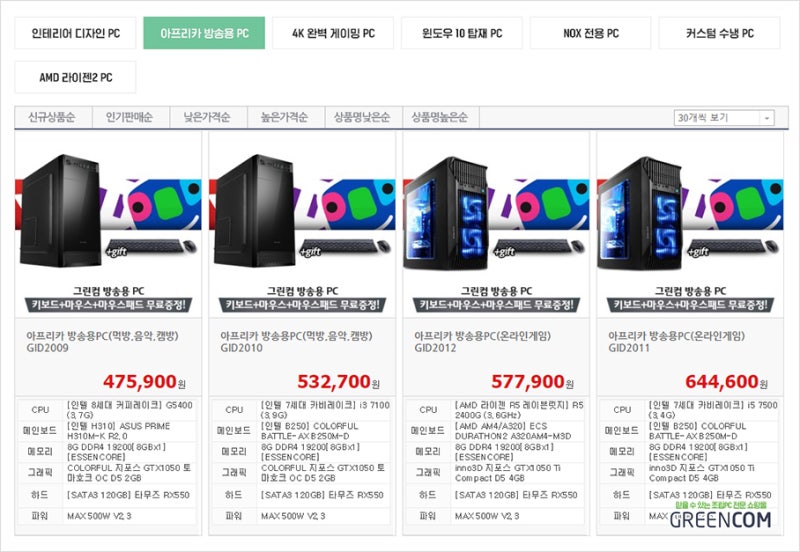The width and height of the screenshot is (800, 552).
Task: Open the GID2009 PC product thumbnail
Action: (108, 224)
